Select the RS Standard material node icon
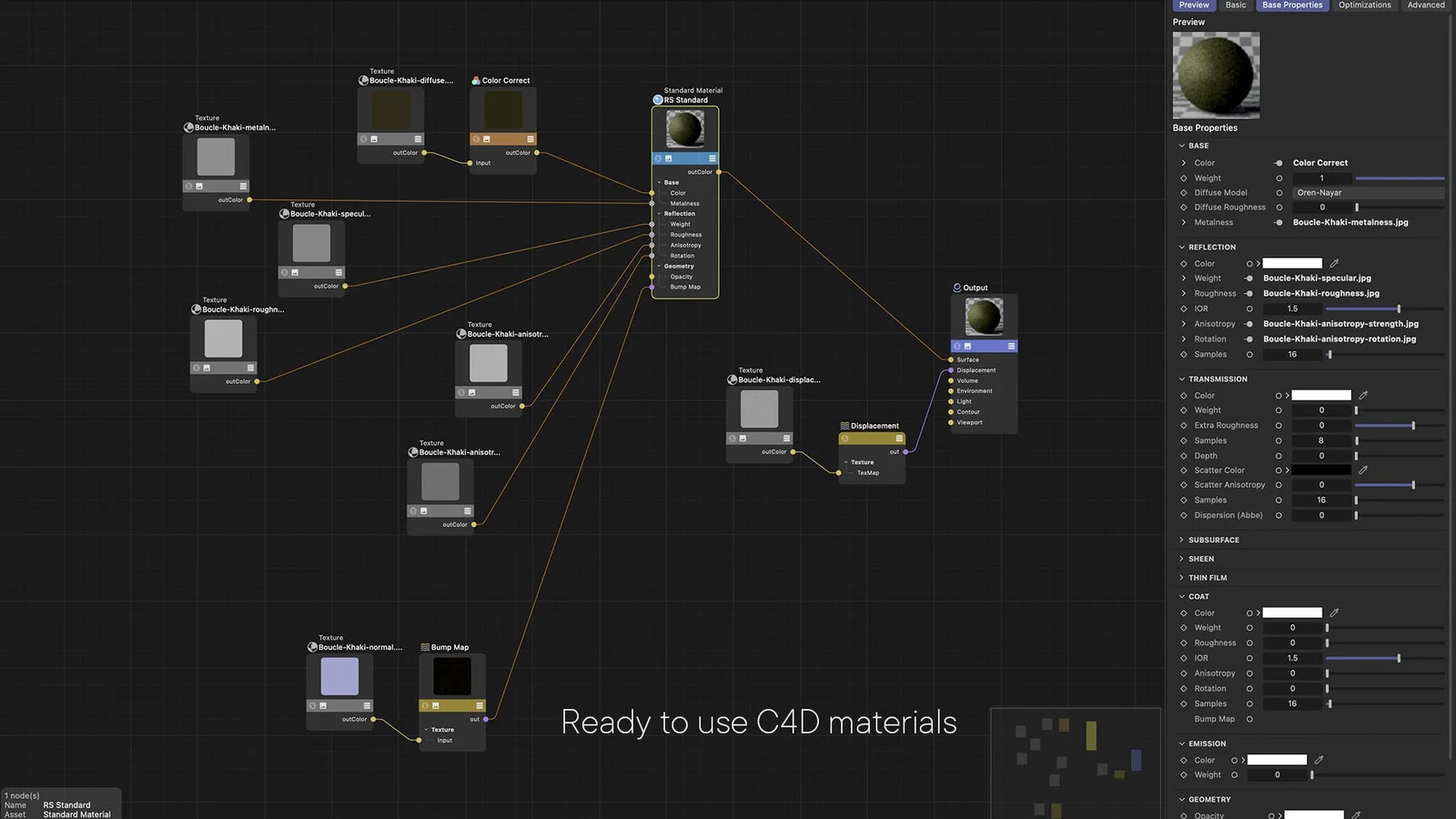 tap(658, 100)
